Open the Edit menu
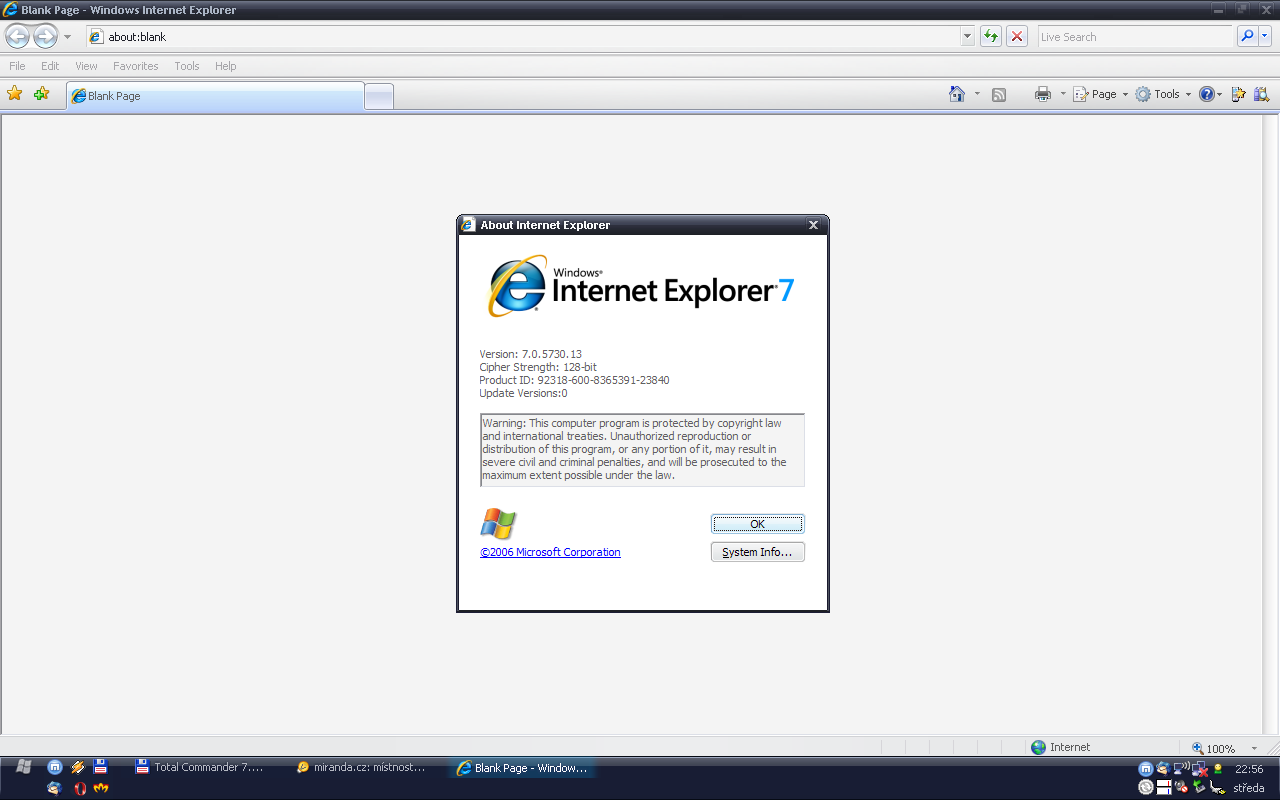Viewport: 1280px width, 800px height. click(x=50, y=66)
